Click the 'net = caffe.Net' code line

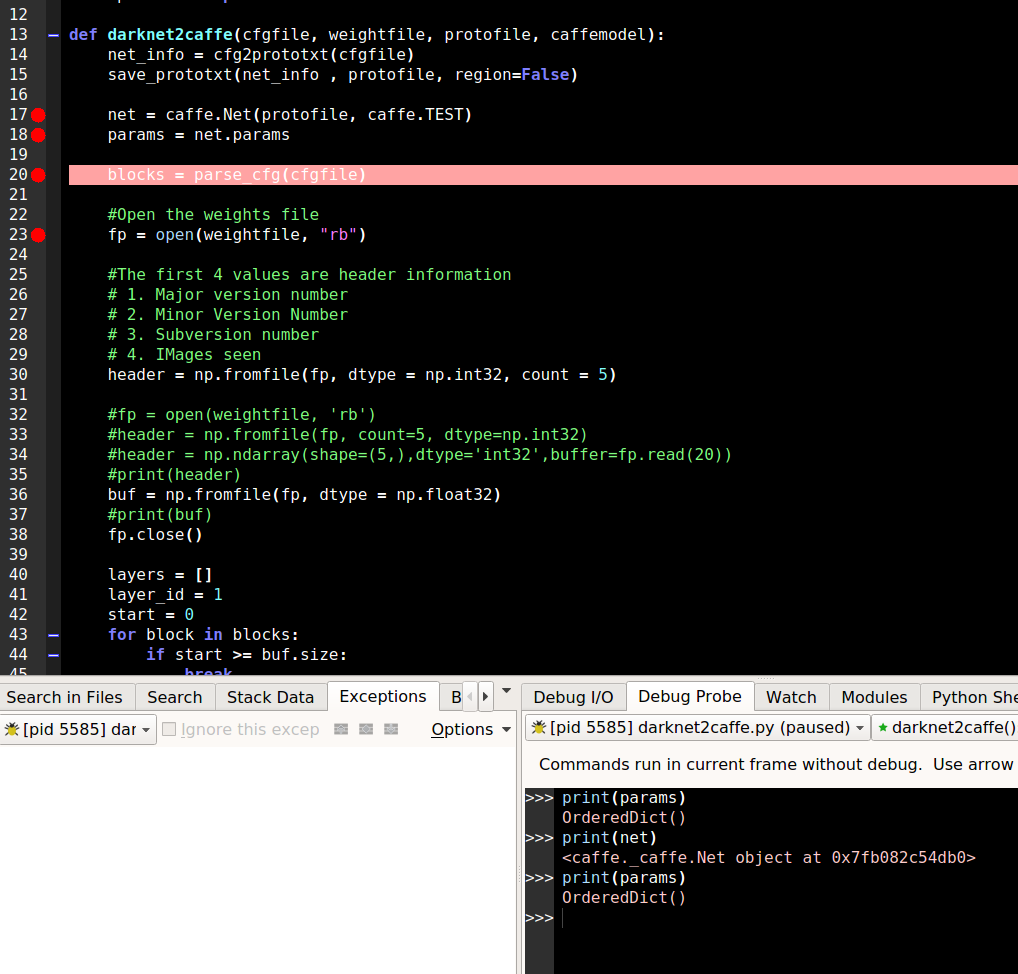290,115
